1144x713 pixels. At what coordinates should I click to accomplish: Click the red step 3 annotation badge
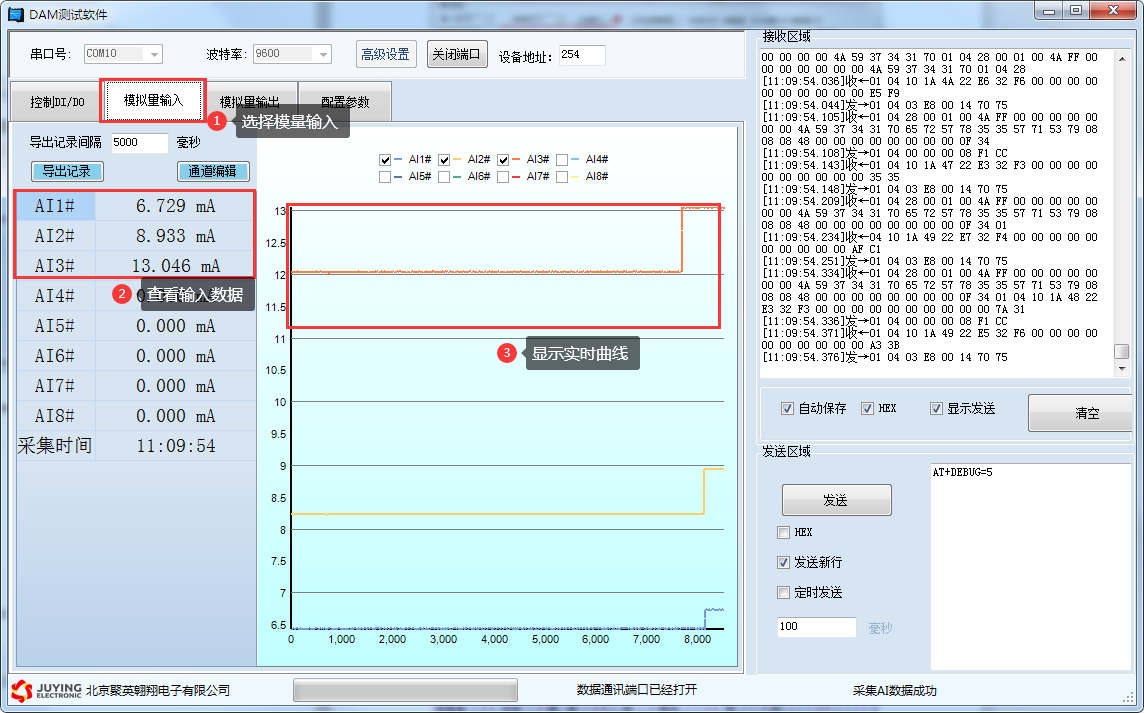507,353
